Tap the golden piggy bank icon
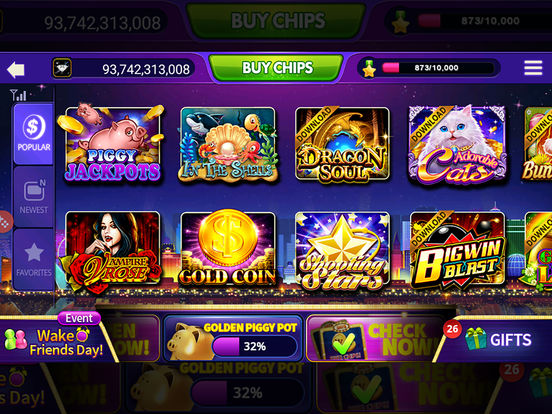The image size is (552, 414). coord(188,341)
